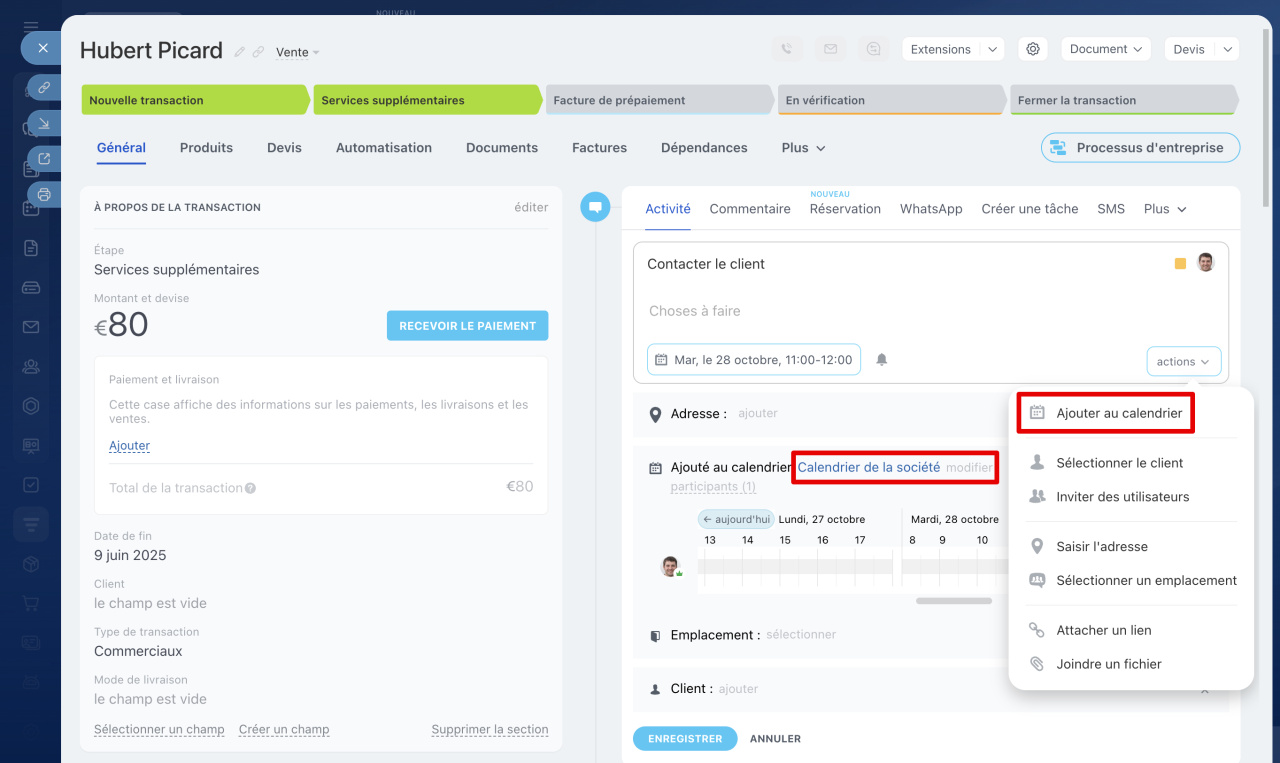1280x763 pixels.
Task: Click the phone call icon in header
Action: click(x=787, y=49)
